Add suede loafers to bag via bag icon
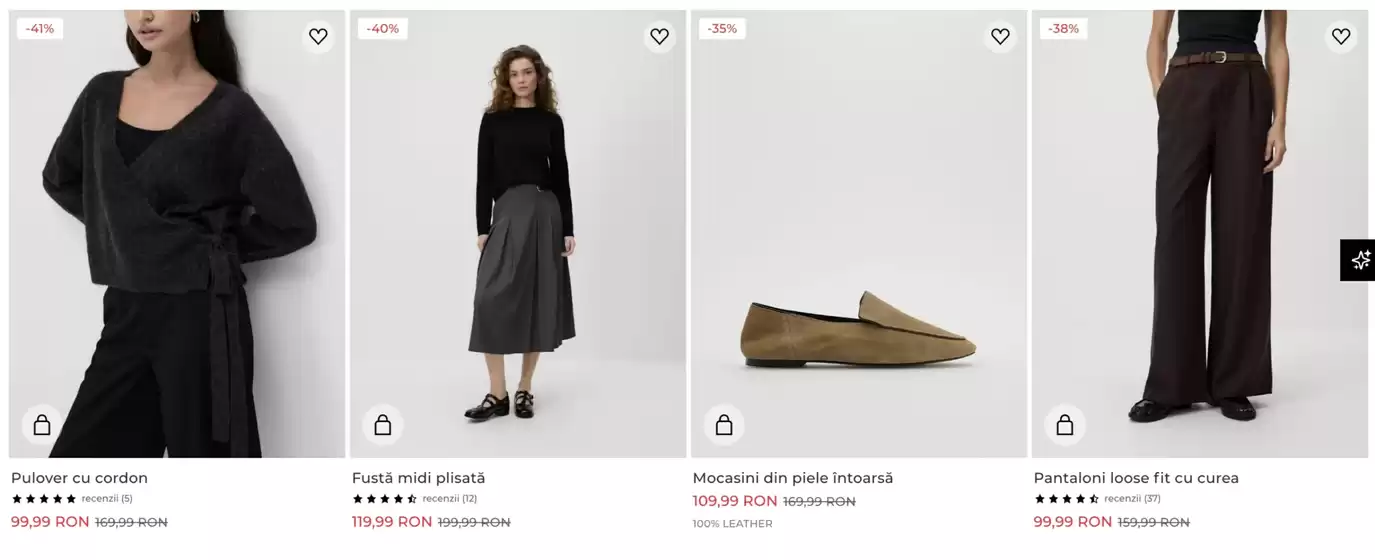This screenshot has width=1375, height=560. [x=724, y=425]
